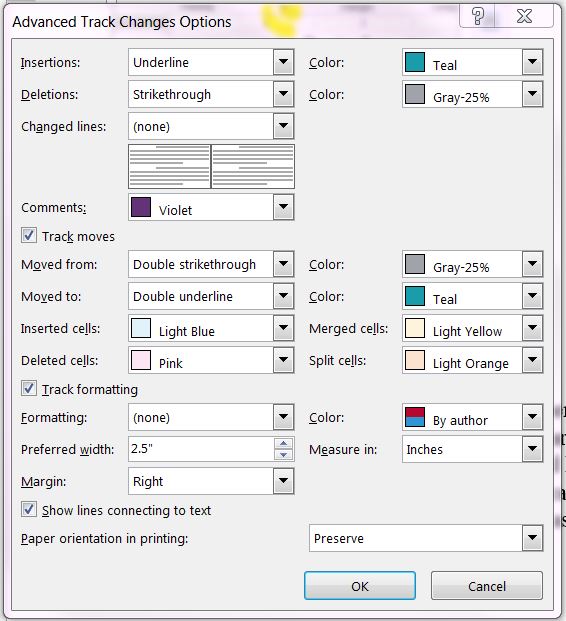Click the Violet swatch beside Comments

pyautogui.click(x=141, y=207)
